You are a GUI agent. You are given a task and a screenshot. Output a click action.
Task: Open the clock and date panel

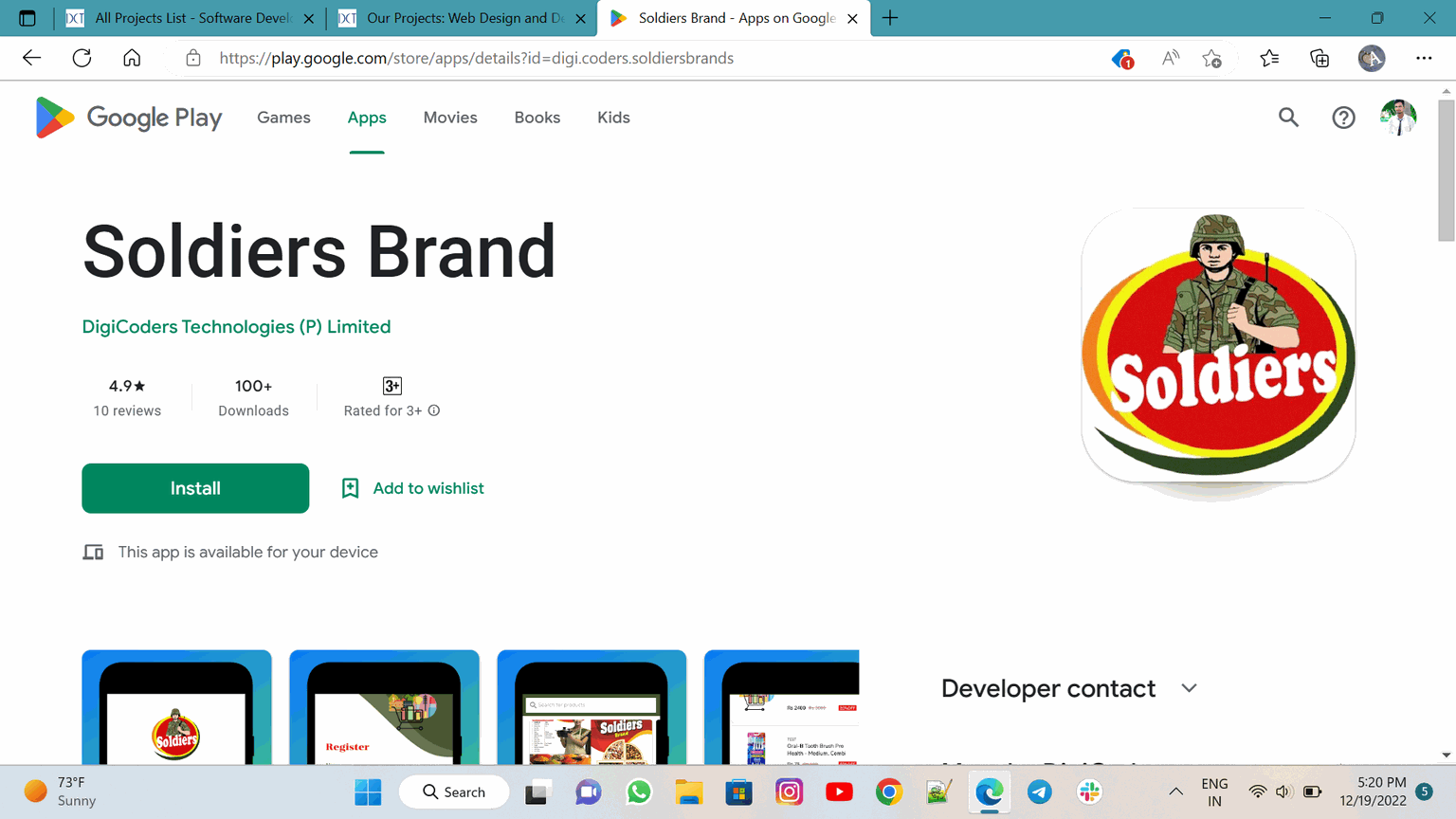tap(1373, 792)
